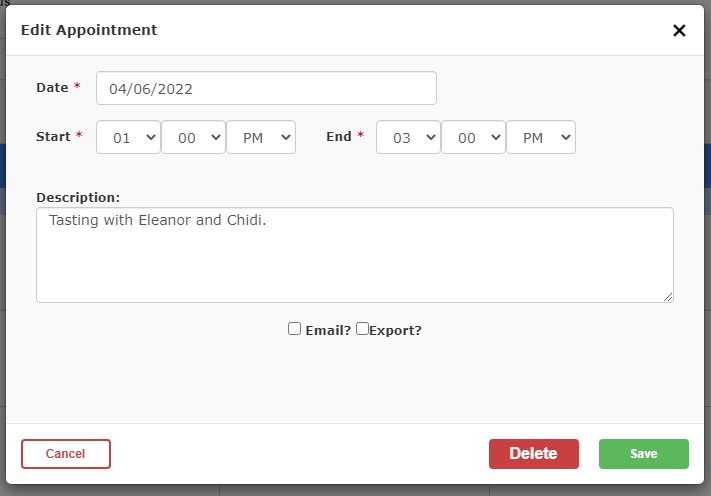Close the Edit Appointment dialog
Viewport: 711px width, 496px height.
click(x=679, y=30)
